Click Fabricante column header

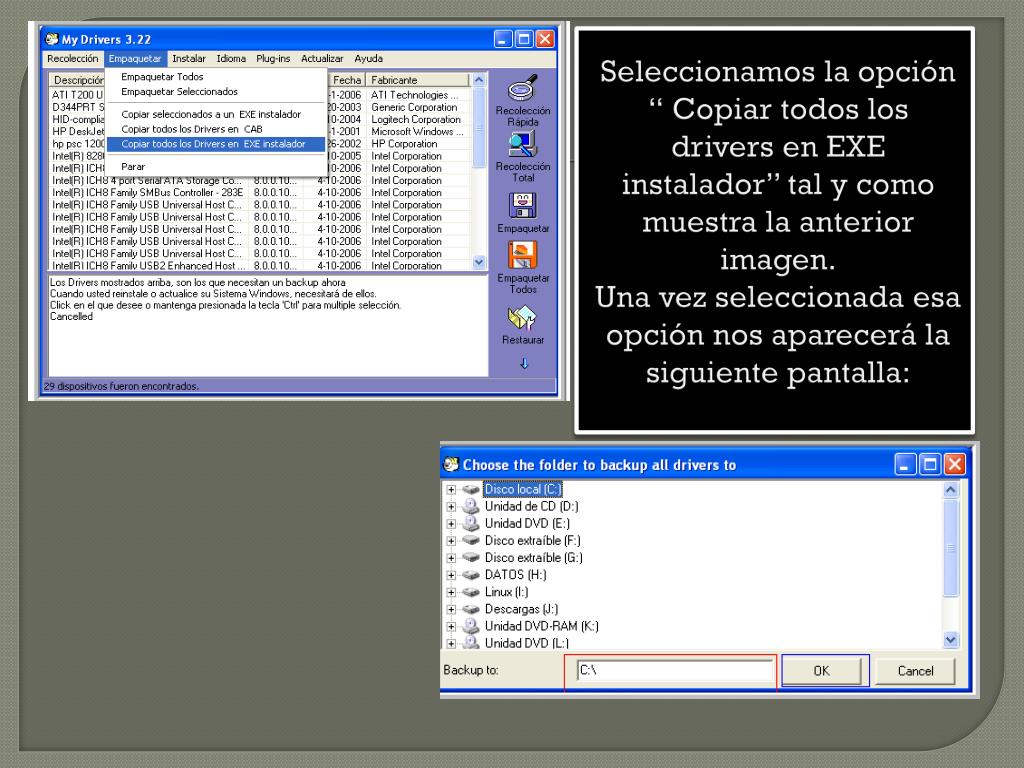[418, 80]
